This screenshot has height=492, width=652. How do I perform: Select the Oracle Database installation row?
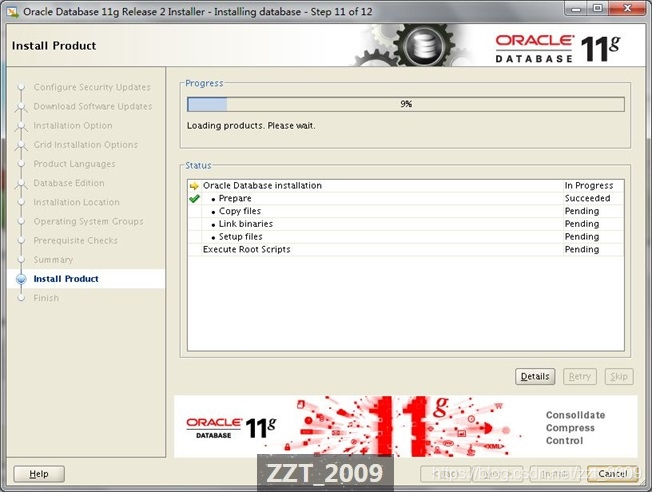[406, 185]
